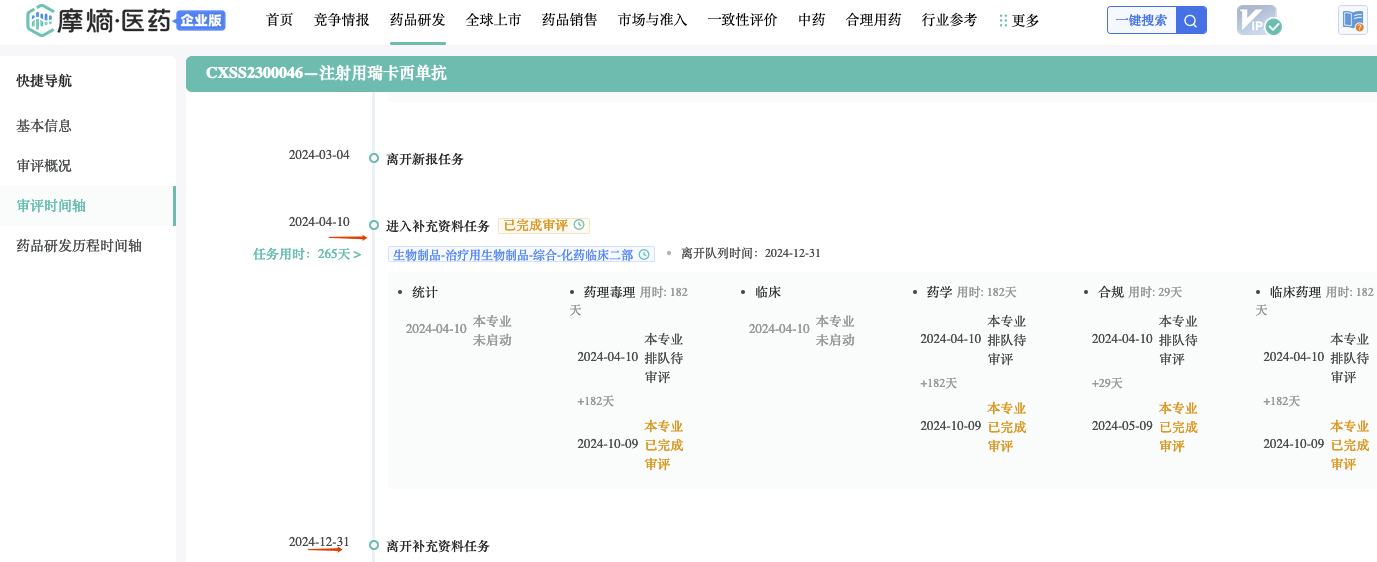
Task: Click clock icon in 生物制品 department tag
Action: [644, 254]
